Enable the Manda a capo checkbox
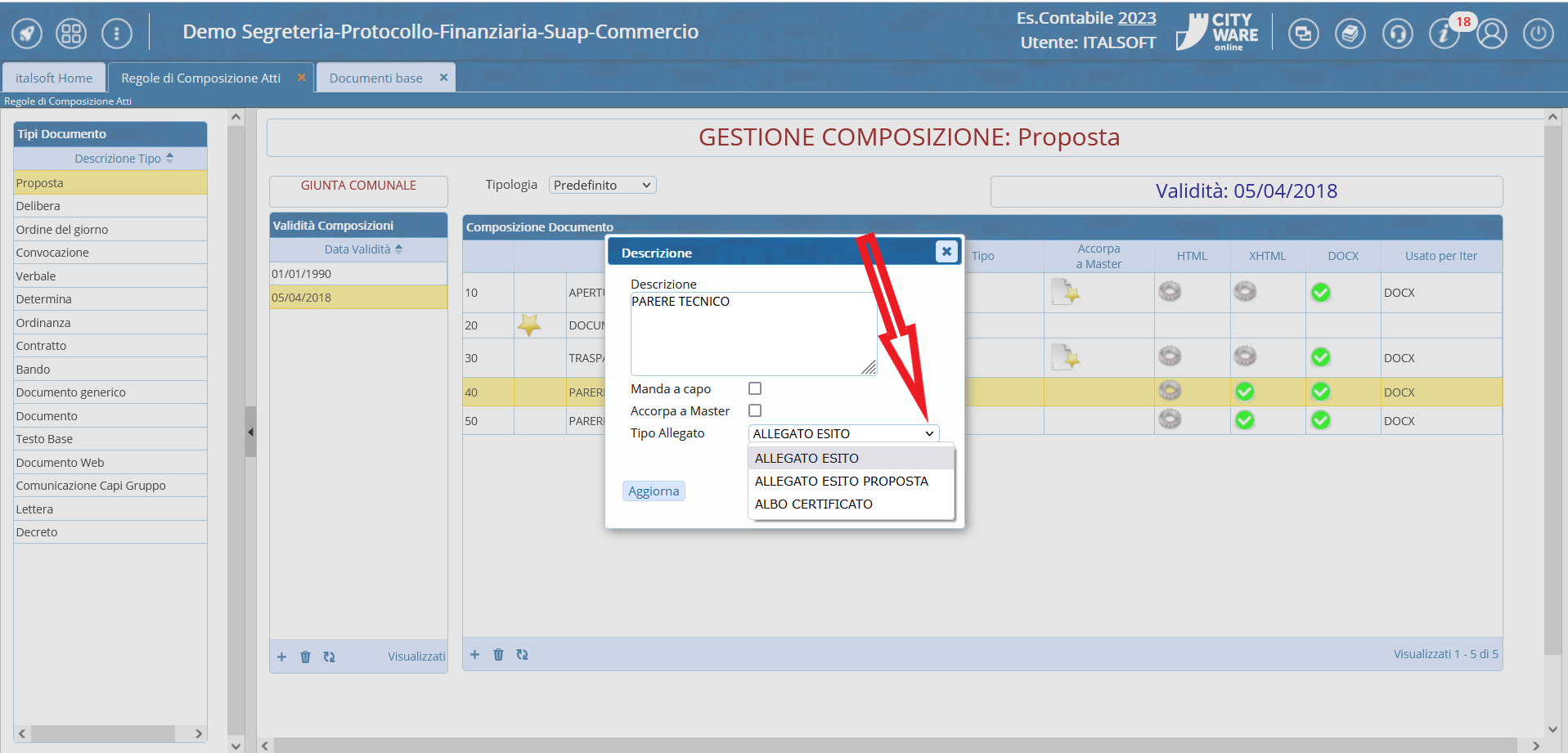 (x=755, y=388)
